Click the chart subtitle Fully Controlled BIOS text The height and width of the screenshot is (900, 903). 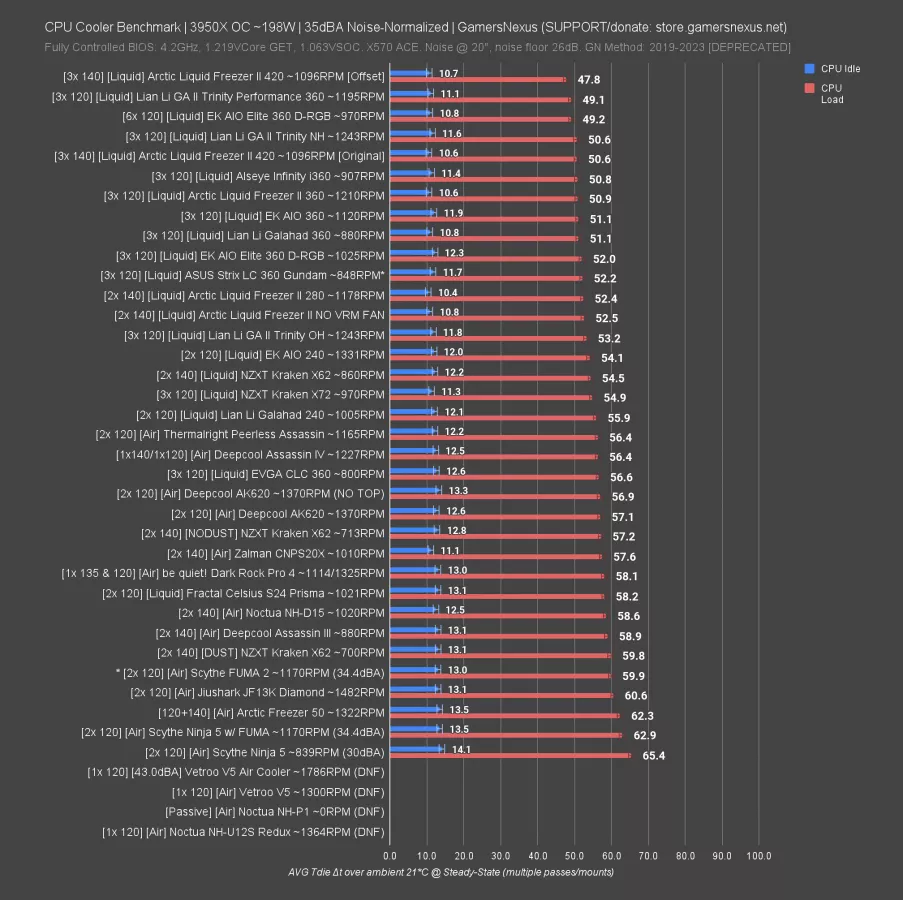click(418, 47)
